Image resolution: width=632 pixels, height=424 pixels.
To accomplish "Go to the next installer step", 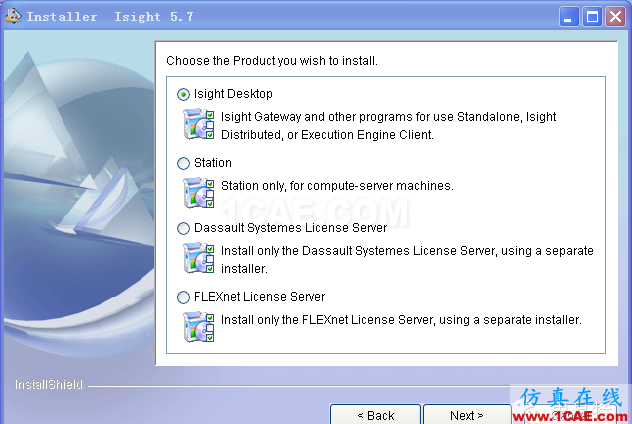I will point(467,414).
